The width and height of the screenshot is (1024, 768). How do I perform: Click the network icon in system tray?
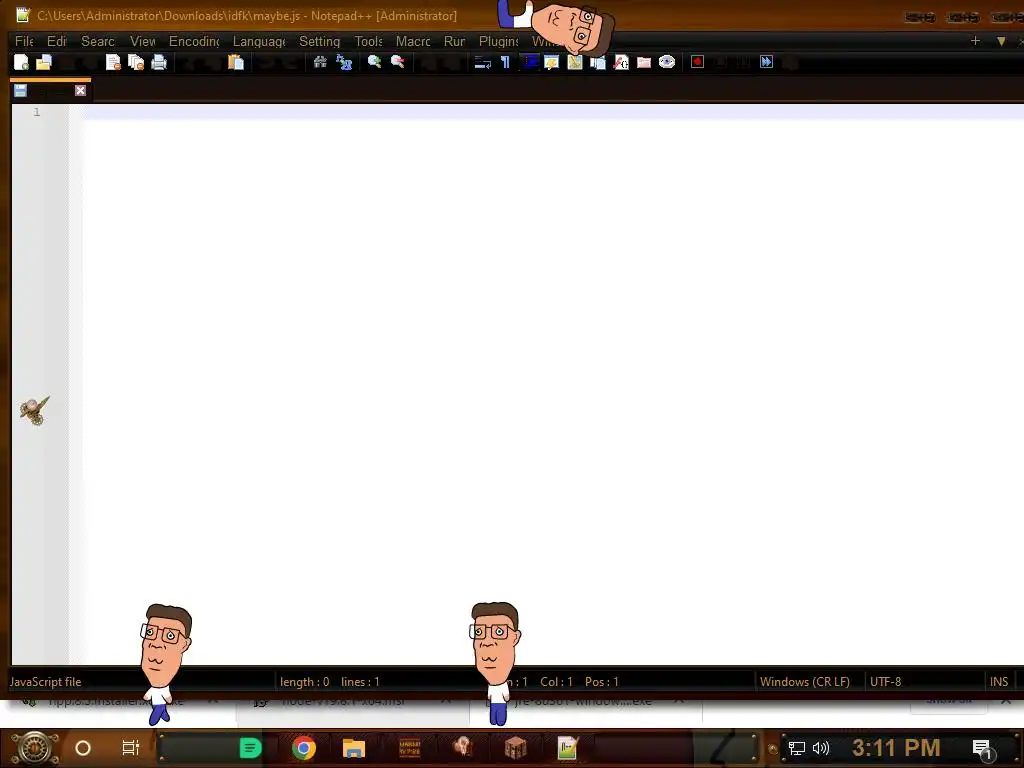(x=796, y=748)
